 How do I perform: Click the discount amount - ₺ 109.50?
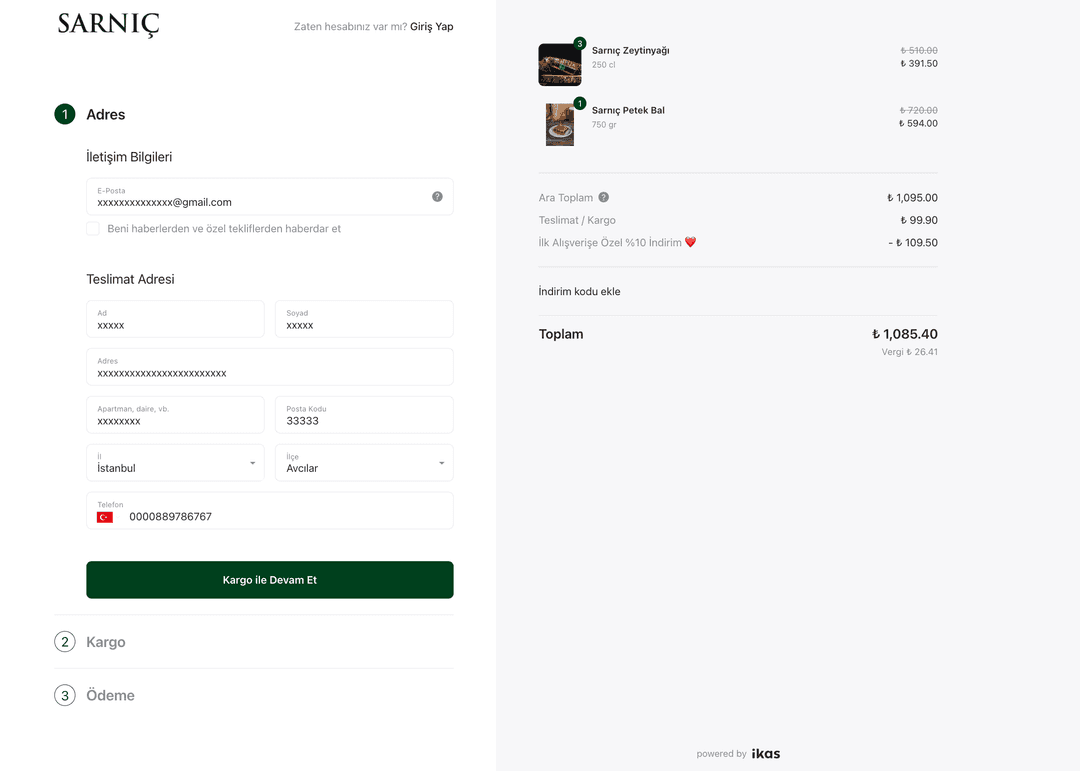coord(913,243)
